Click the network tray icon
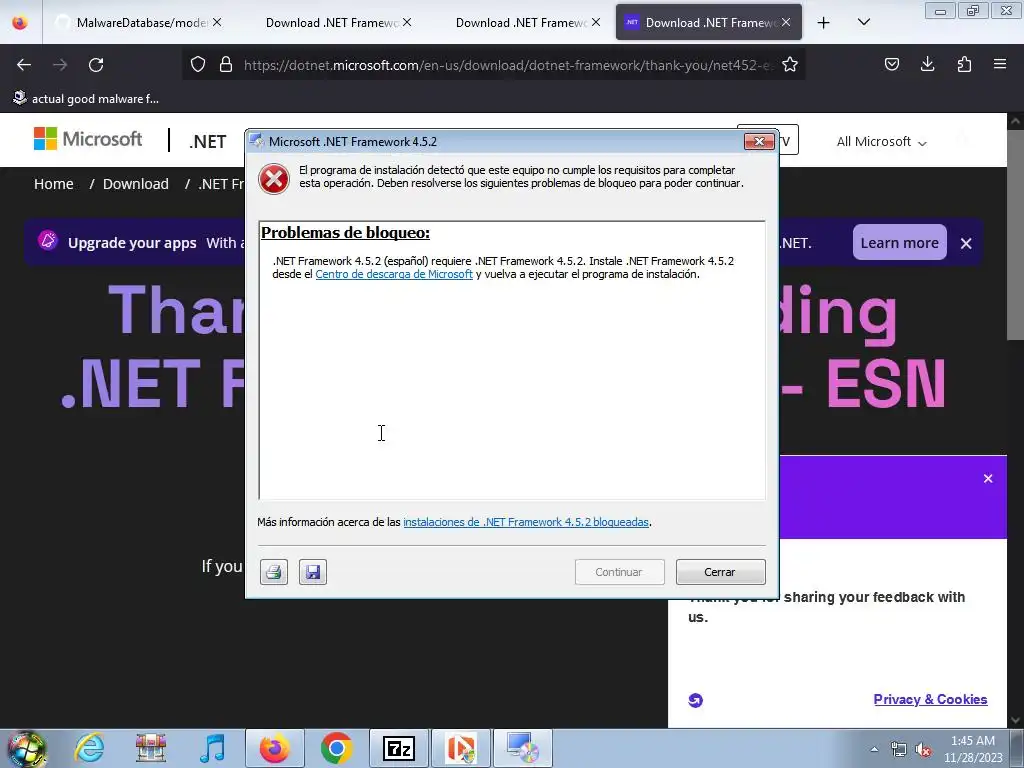Image resolution: width=1024 pixels, height=768 pixels. [x=899, y=749]
